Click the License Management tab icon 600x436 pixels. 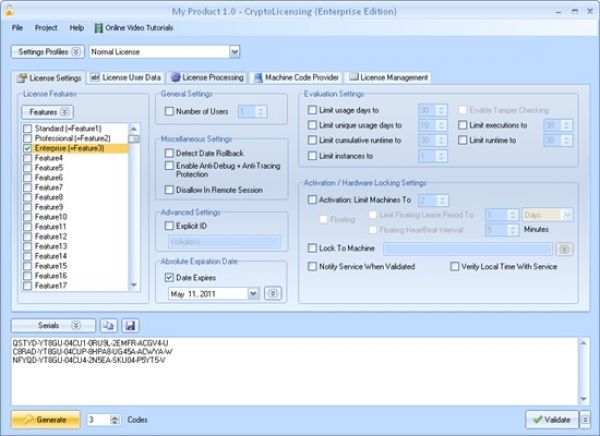pos(354,77)
